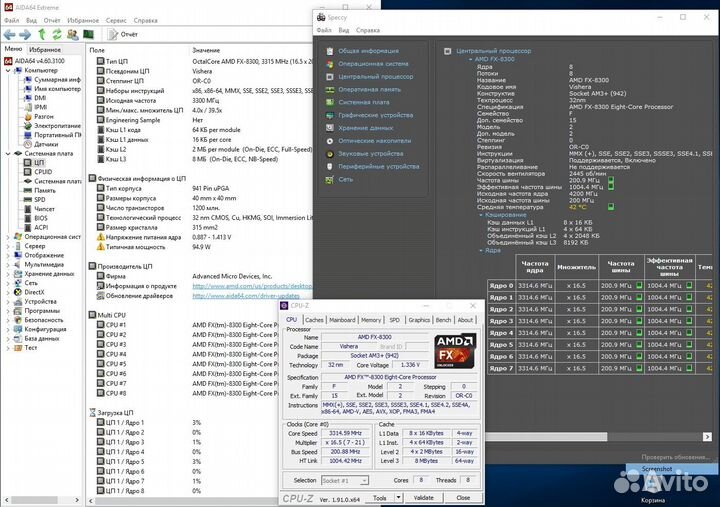Open Периферийные устройства in Speccy sidebar

(x=379, y=167)
